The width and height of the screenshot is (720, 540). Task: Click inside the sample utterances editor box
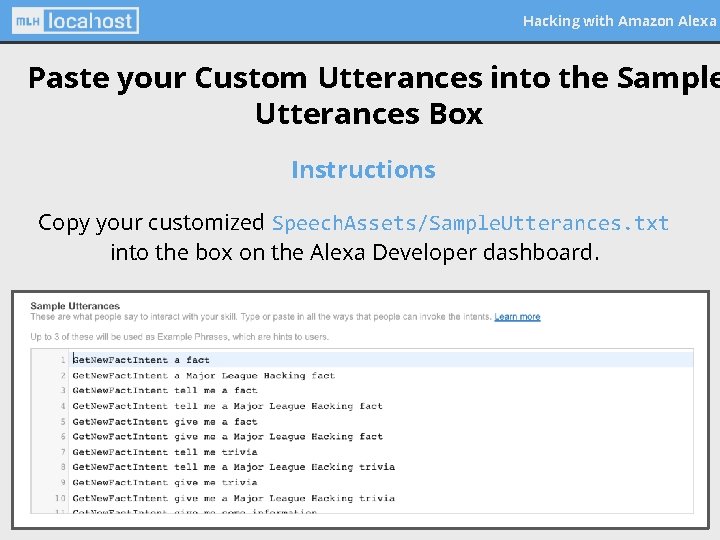[362, 431]
